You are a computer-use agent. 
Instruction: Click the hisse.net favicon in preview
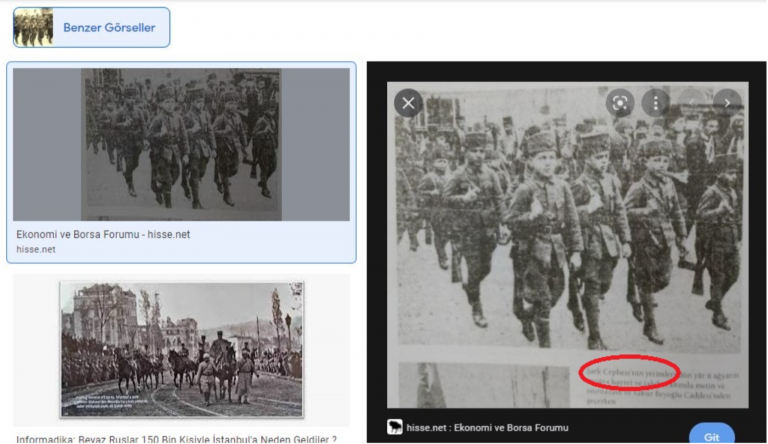(396, 427)
